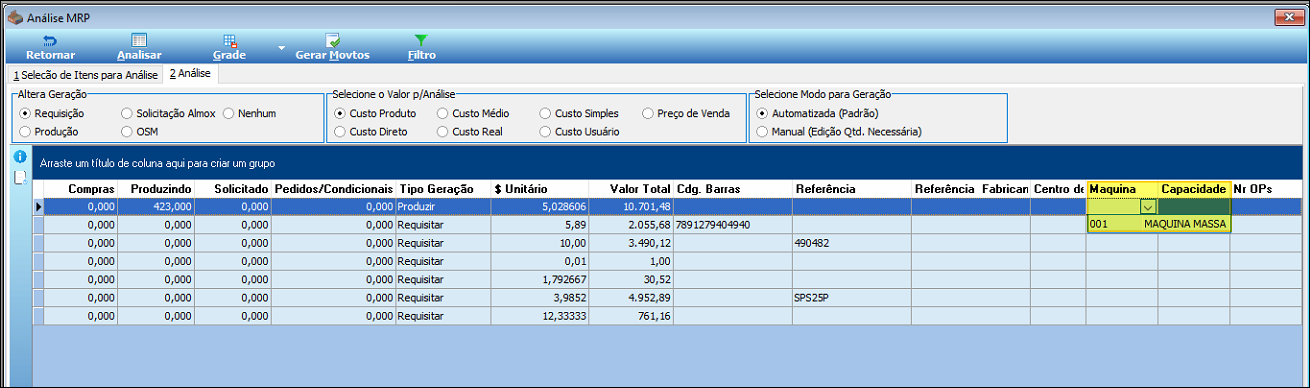Click the Referência cell SPS25P
The height and width of the screenshot is (388, 1310).
pyautogui.click(x=852, y=298)
